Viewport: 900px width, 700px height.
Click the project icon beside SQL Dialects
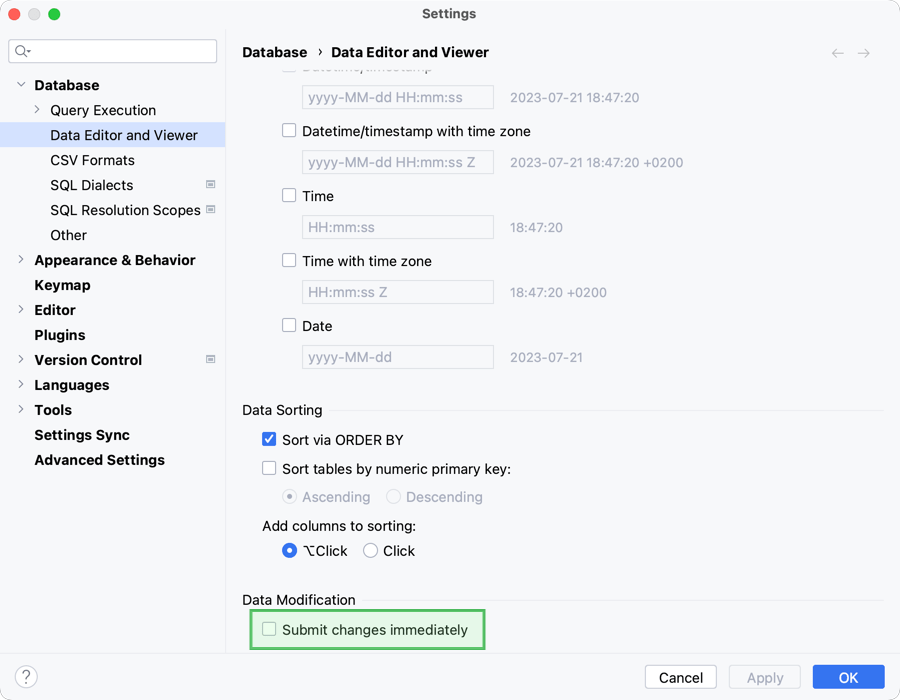point(209,185)
